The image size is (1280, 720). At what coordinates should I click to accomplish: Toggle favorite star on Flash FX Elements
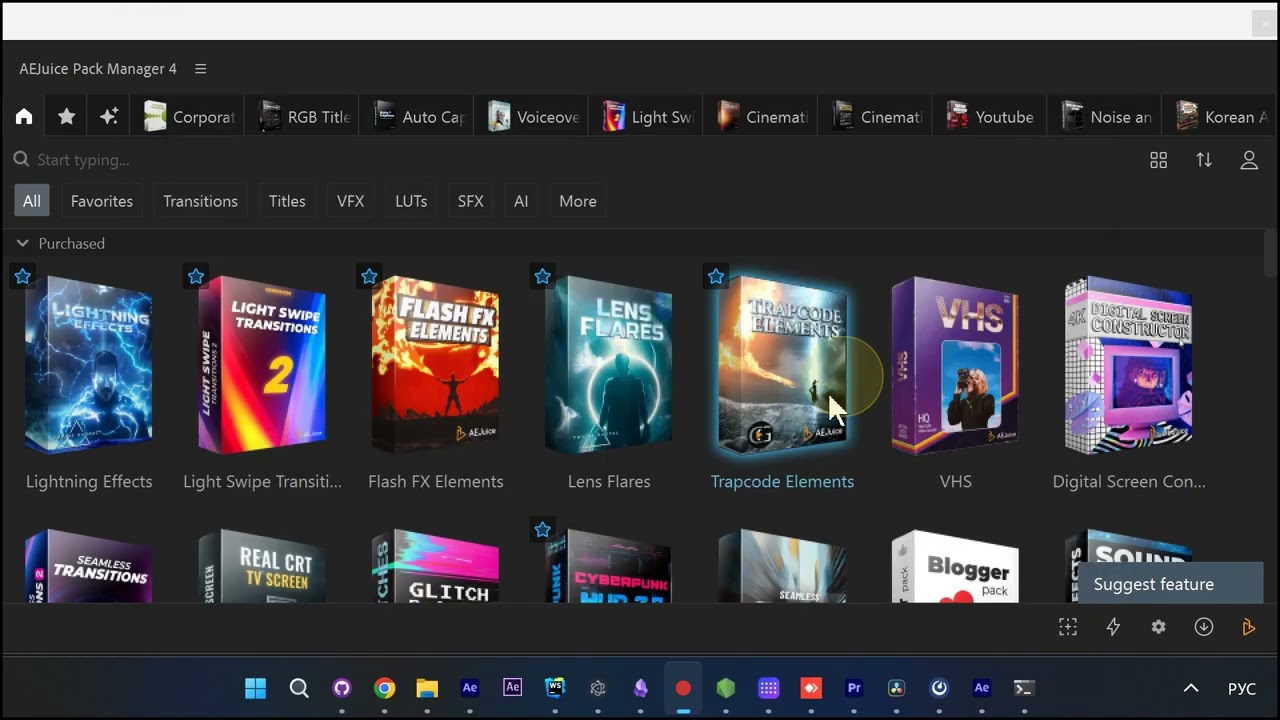coord(369,276)
